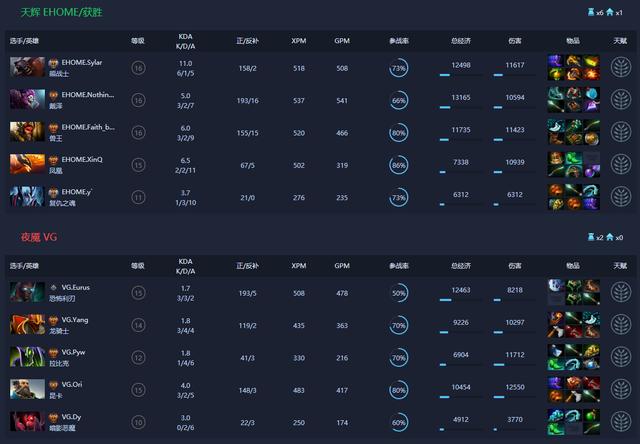The image size is (640, 444).
Task: Click the team badge icon beside VG.Ori
Action: pyautogui.click(x=53, y=385)
